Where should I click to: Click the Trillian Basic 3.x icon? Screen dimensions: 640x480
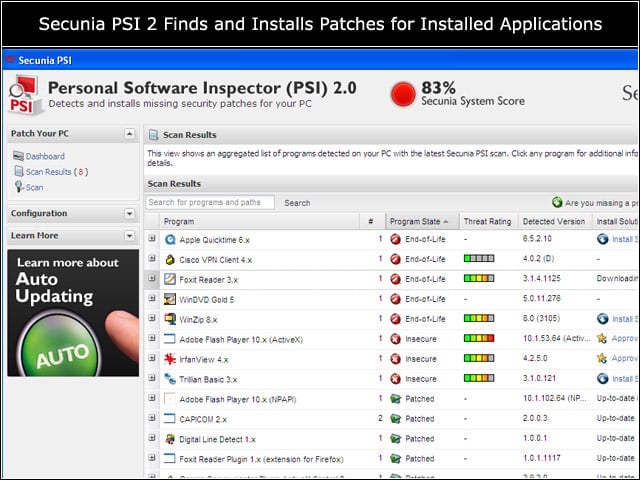tap(170, 379)
